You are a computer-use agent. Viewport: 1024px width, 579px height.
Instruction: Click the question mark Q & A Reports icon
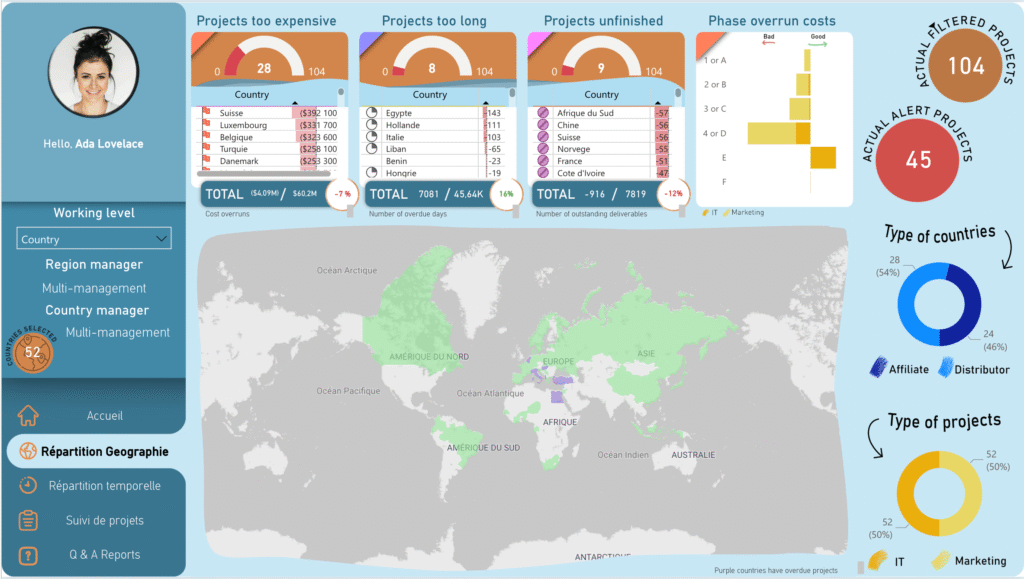(x=28, y=555)
